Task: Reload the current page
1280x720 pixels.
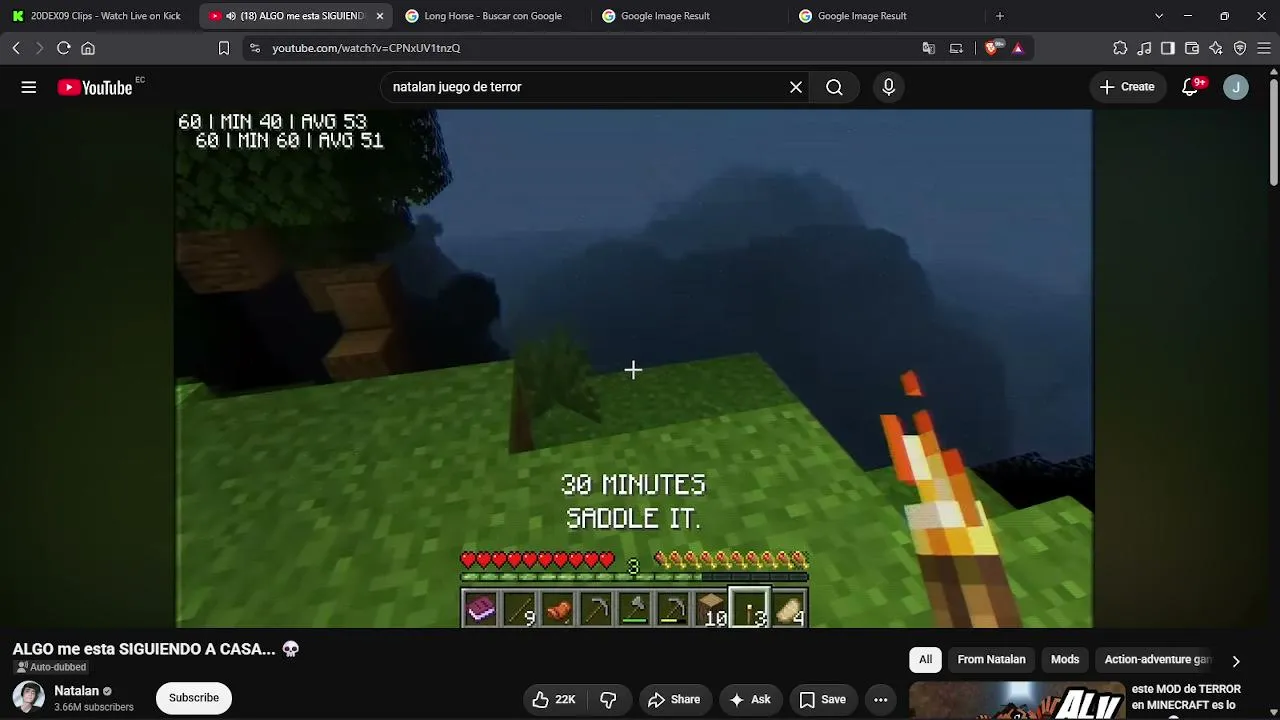Action: 64,48
